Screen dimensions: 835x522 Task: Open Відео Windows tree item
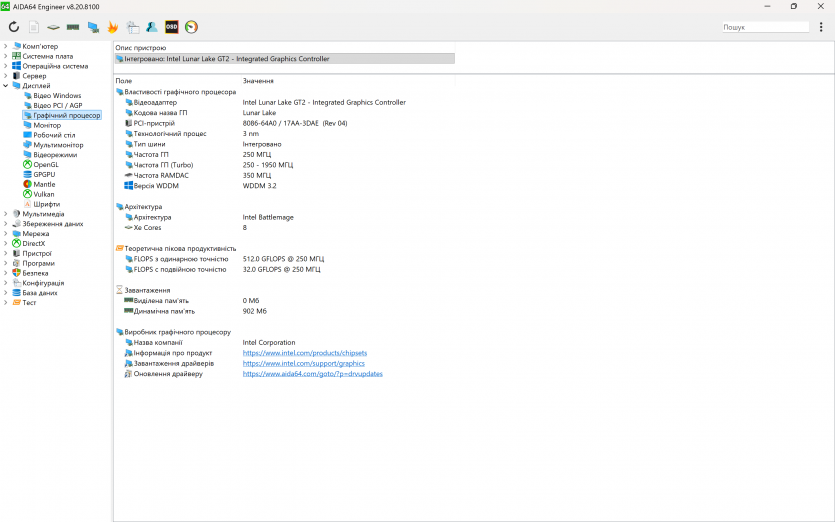click(57, 96)
